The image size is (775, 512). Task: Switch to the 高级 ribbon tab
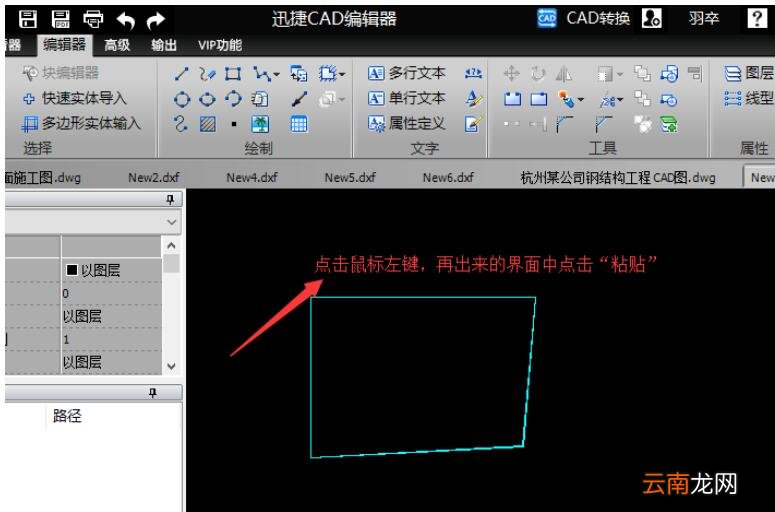coord(117,45)
